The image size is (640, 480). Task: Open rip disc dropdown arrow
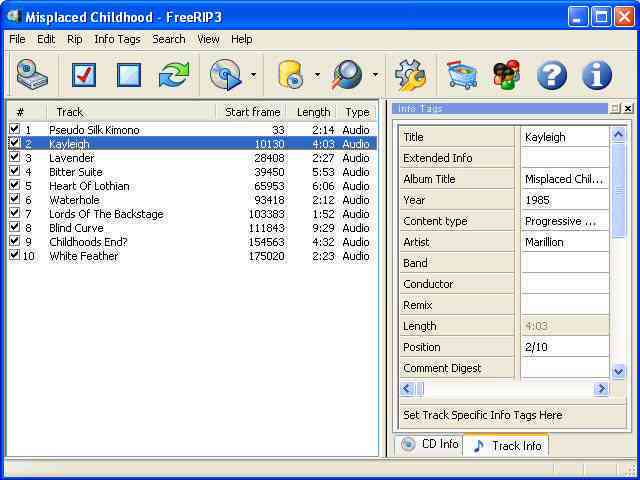point(253,75)
